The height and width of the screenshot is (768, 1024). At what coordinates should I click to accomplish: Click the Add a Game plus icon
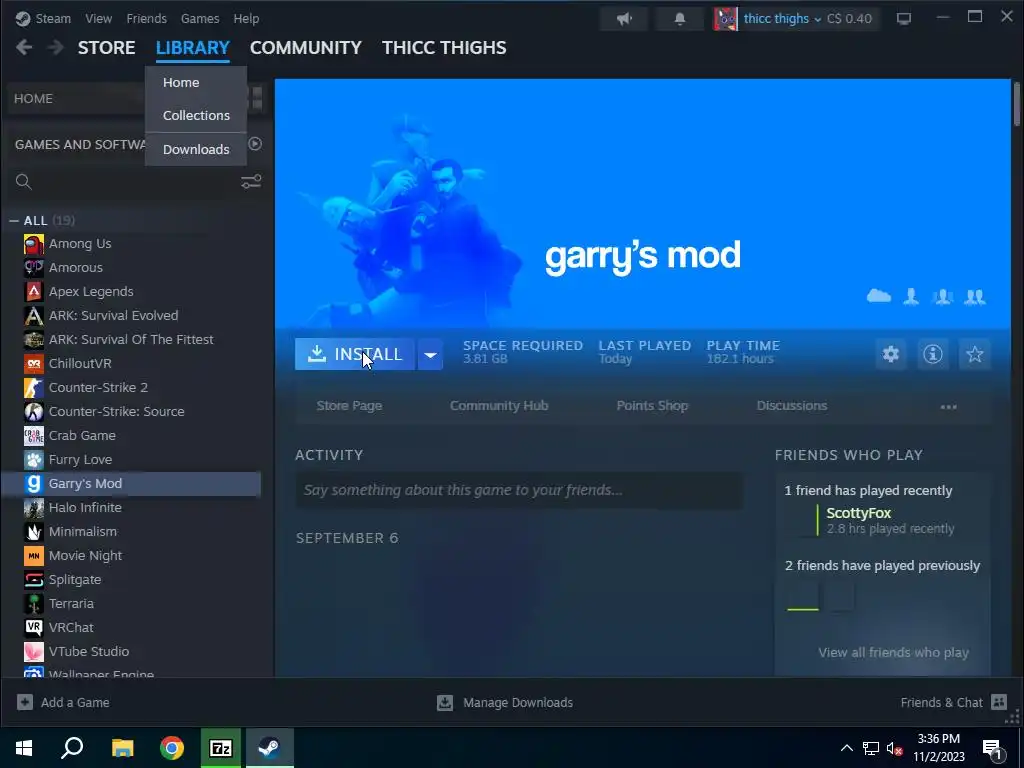click(25, 702)
